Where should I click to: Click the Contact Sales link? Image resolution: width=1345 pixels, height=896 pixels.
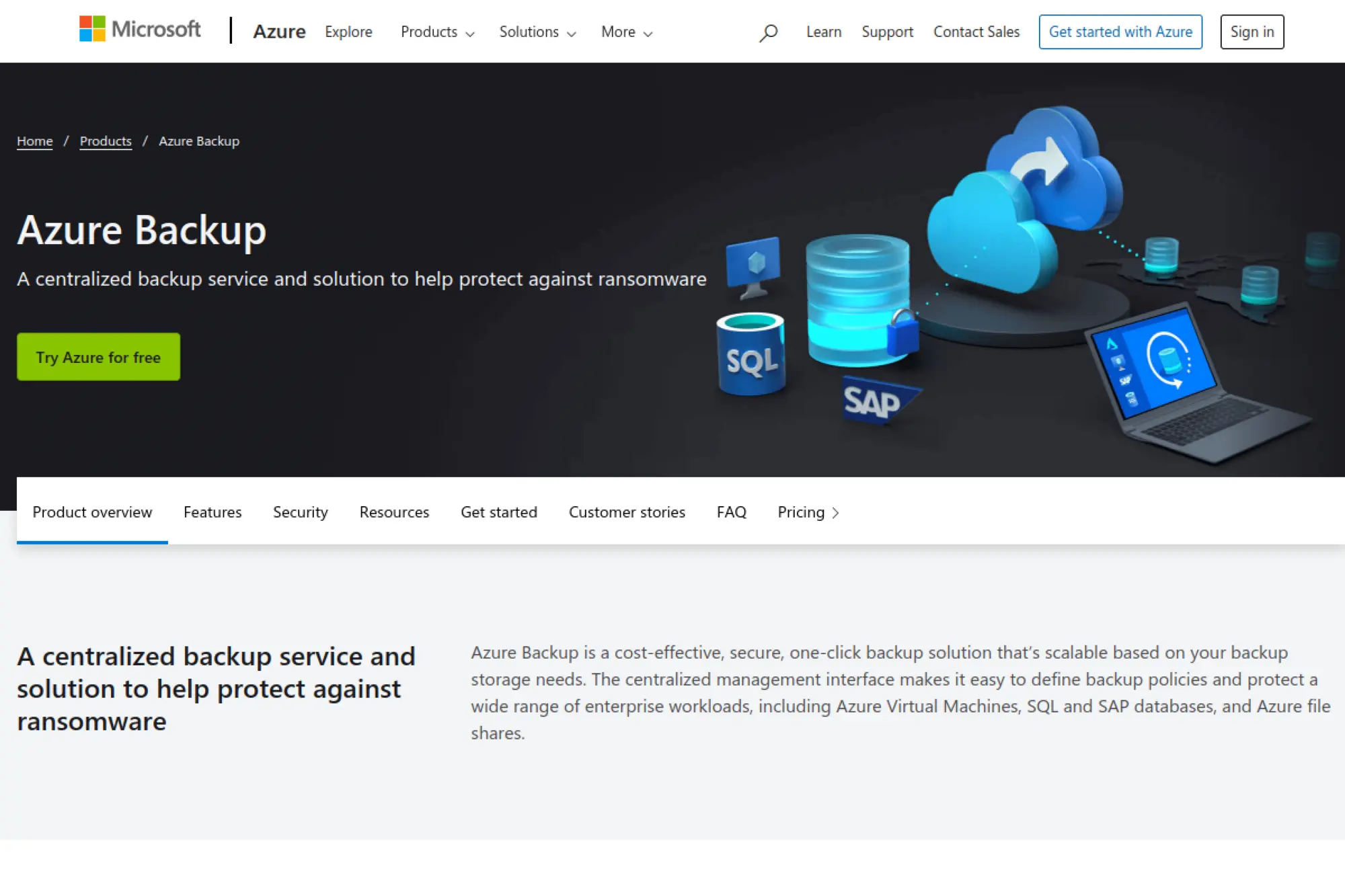tap(976, 32)
